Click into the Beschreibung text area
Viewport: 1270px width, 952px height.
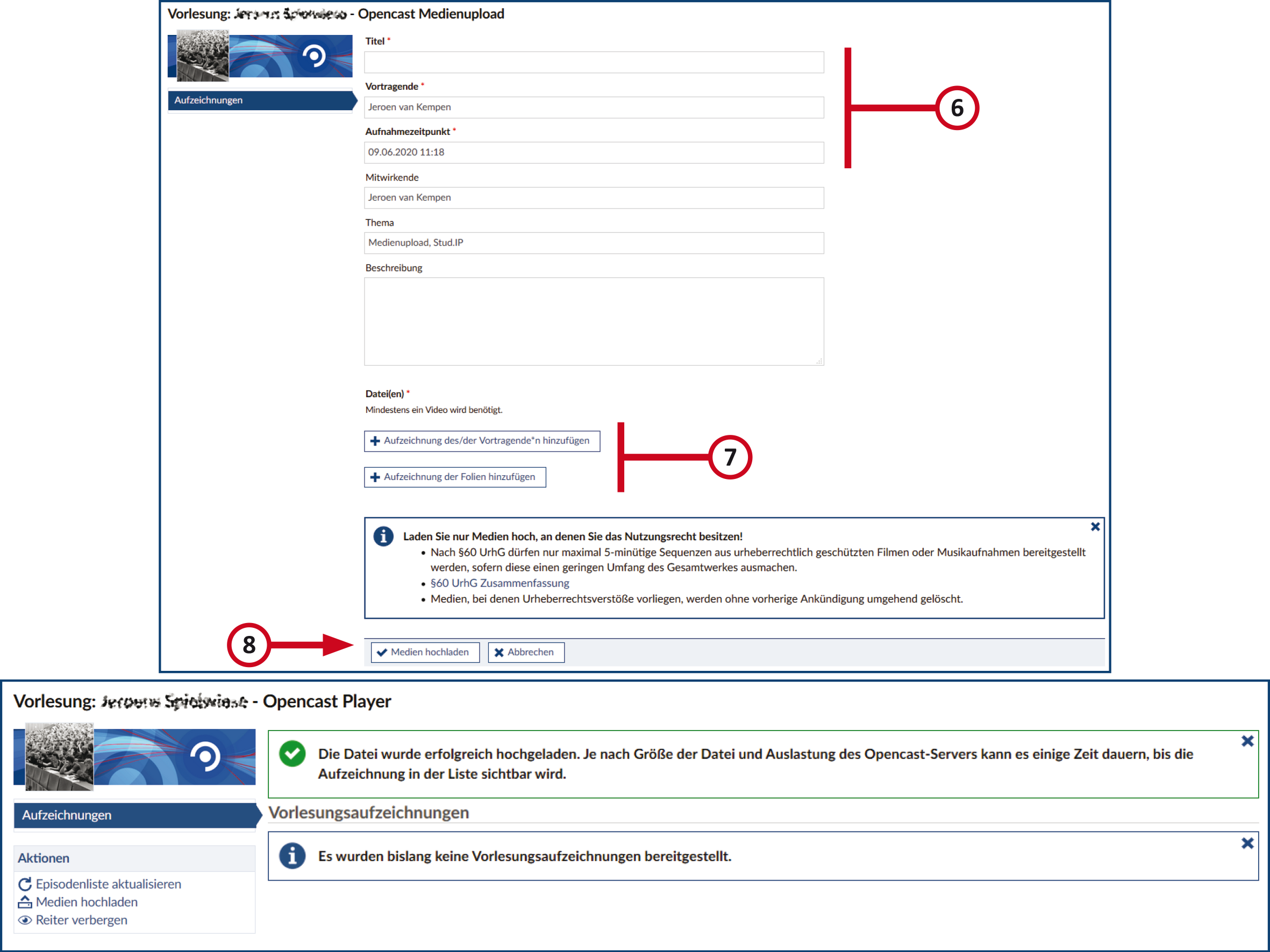(594, 321)
